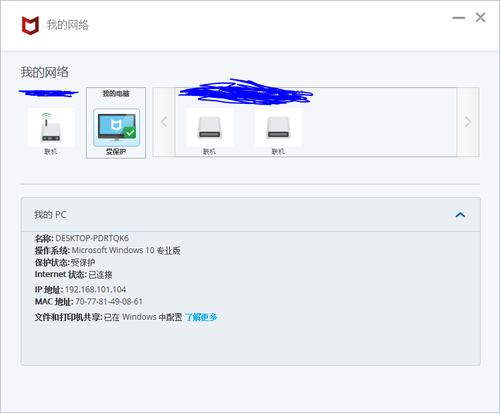
Task: Click the computer name DESKTOP-PDRTQK6
Action: (92, 238)
